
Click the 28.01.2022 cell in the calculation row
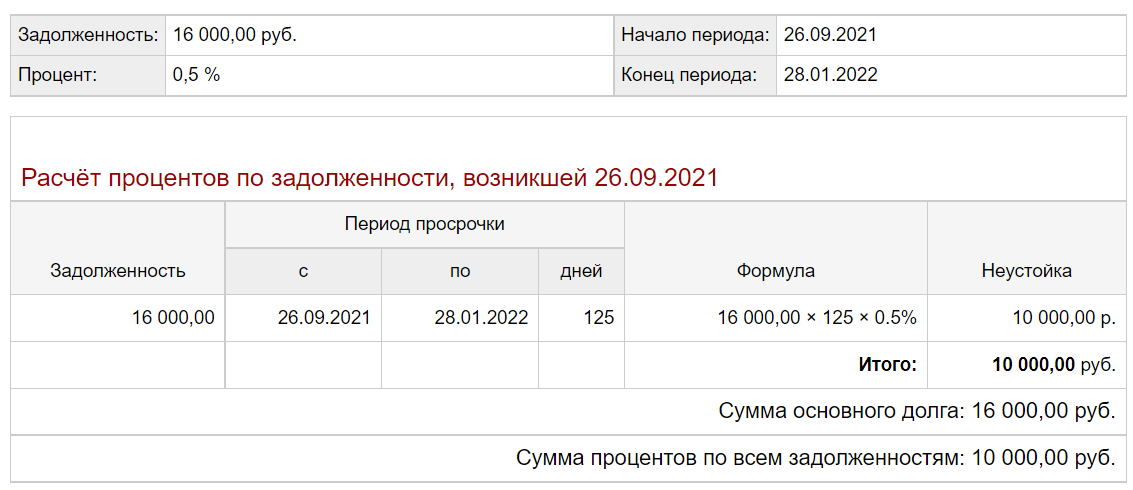point(481,318)
